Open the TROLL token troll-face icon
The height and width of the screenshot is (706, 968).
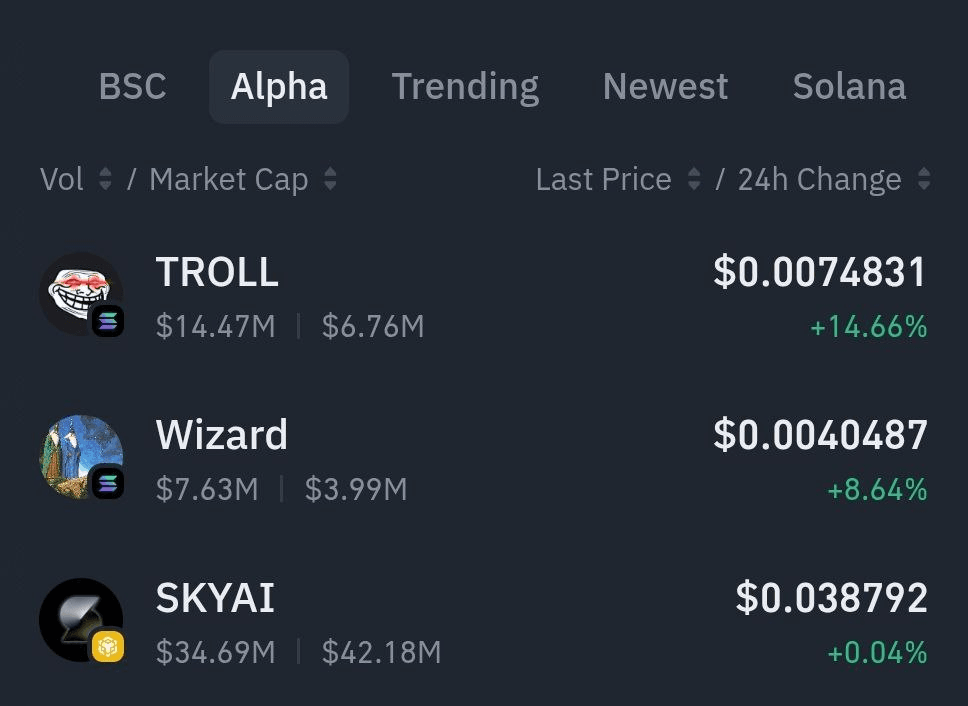coord(78,290)
